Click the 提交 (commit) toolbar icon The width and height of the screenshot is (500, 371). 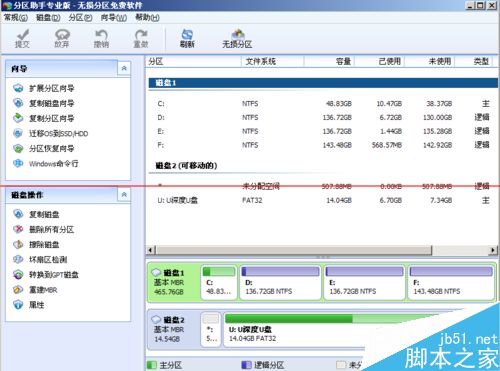tap(22, 39)
